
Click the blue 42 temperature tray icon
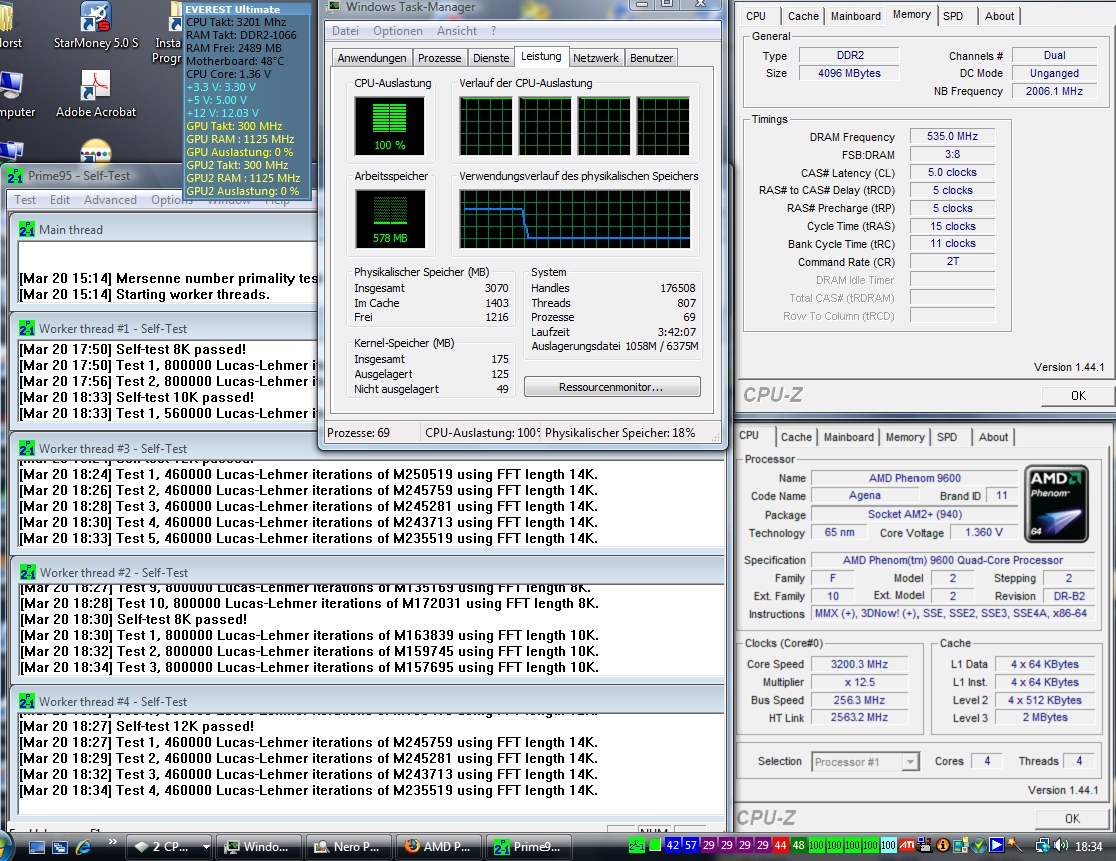(673, 845)
